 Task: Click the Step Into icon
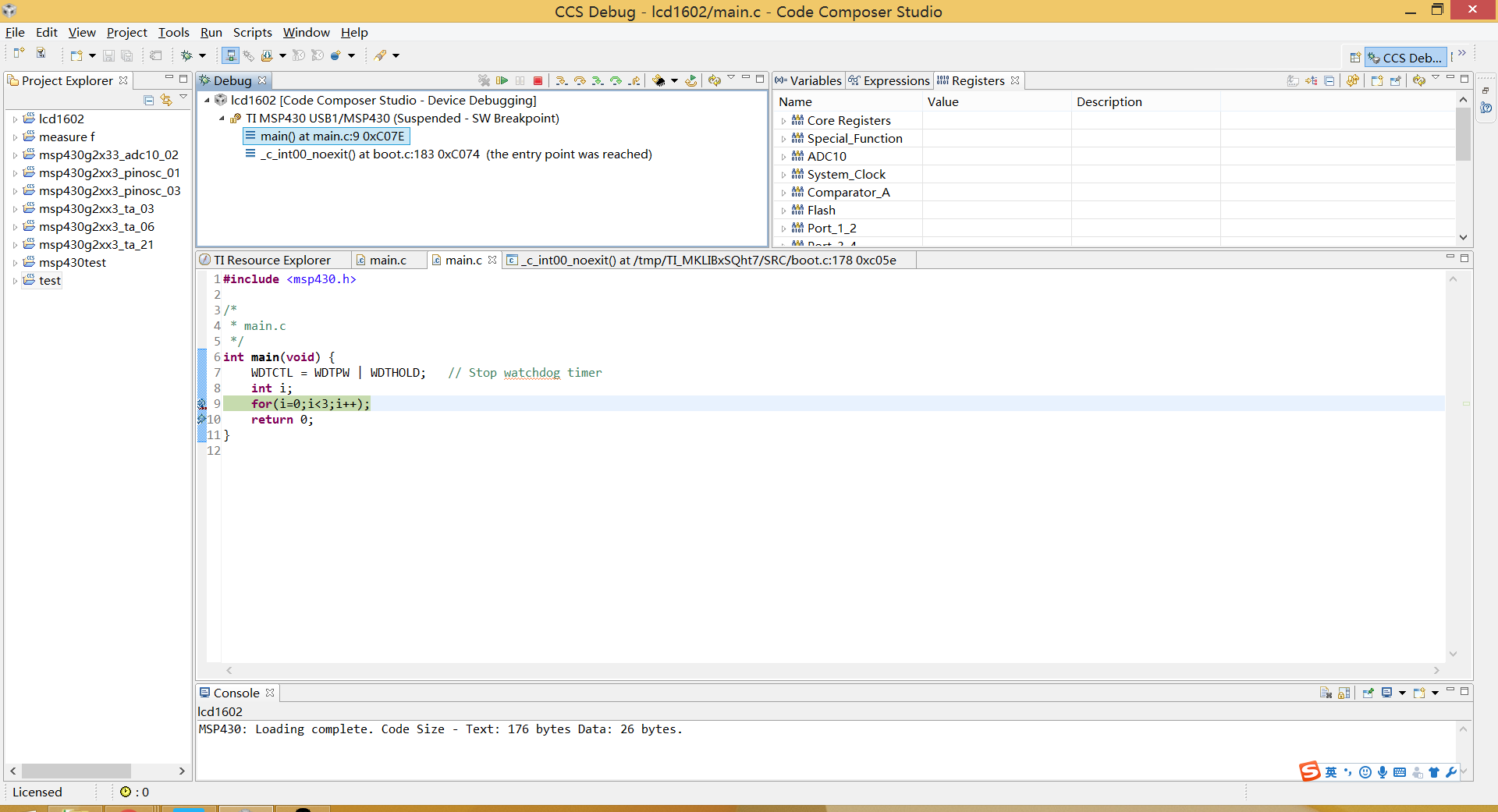pos(561,80)
